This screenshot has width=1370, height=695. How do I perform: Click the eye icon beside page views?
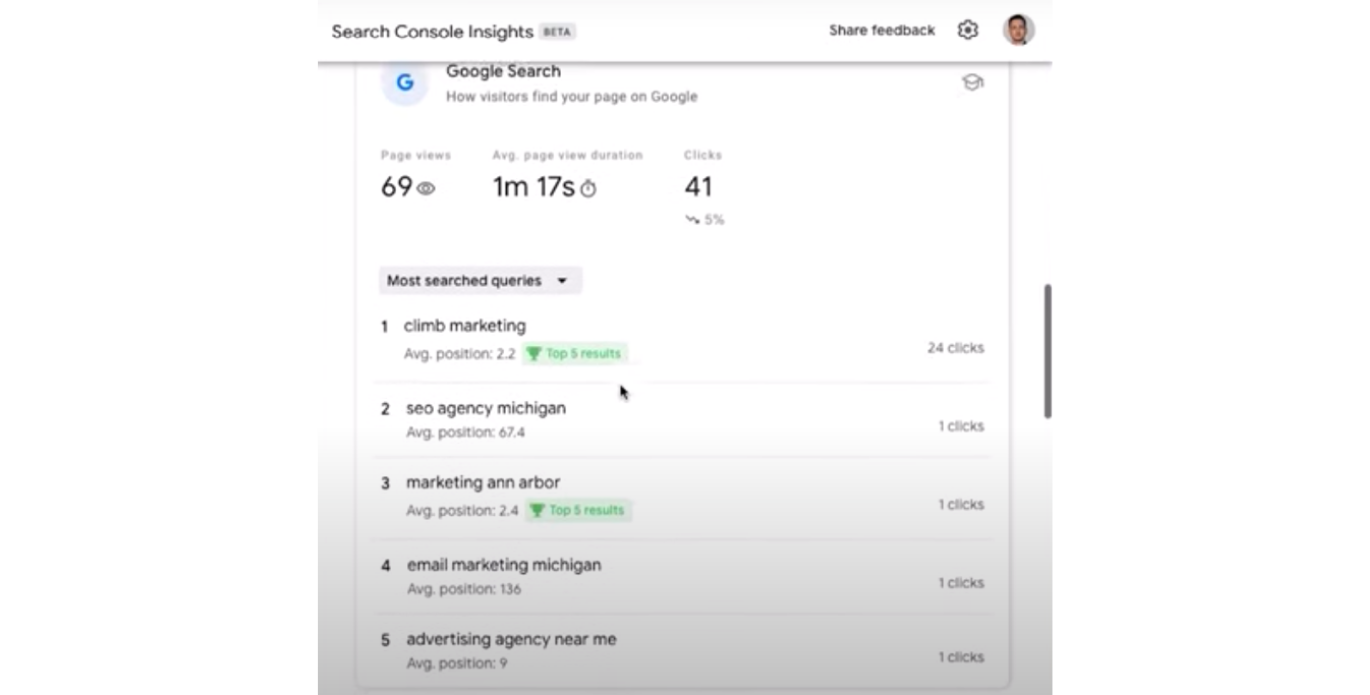pos(426,188)
